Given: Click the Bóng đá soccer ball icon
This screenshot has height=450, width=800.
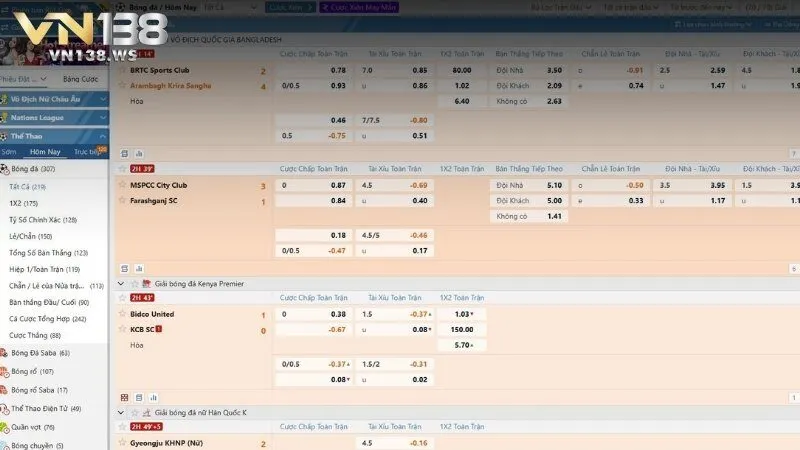Looking at the screenshot, I should point(5,169).
